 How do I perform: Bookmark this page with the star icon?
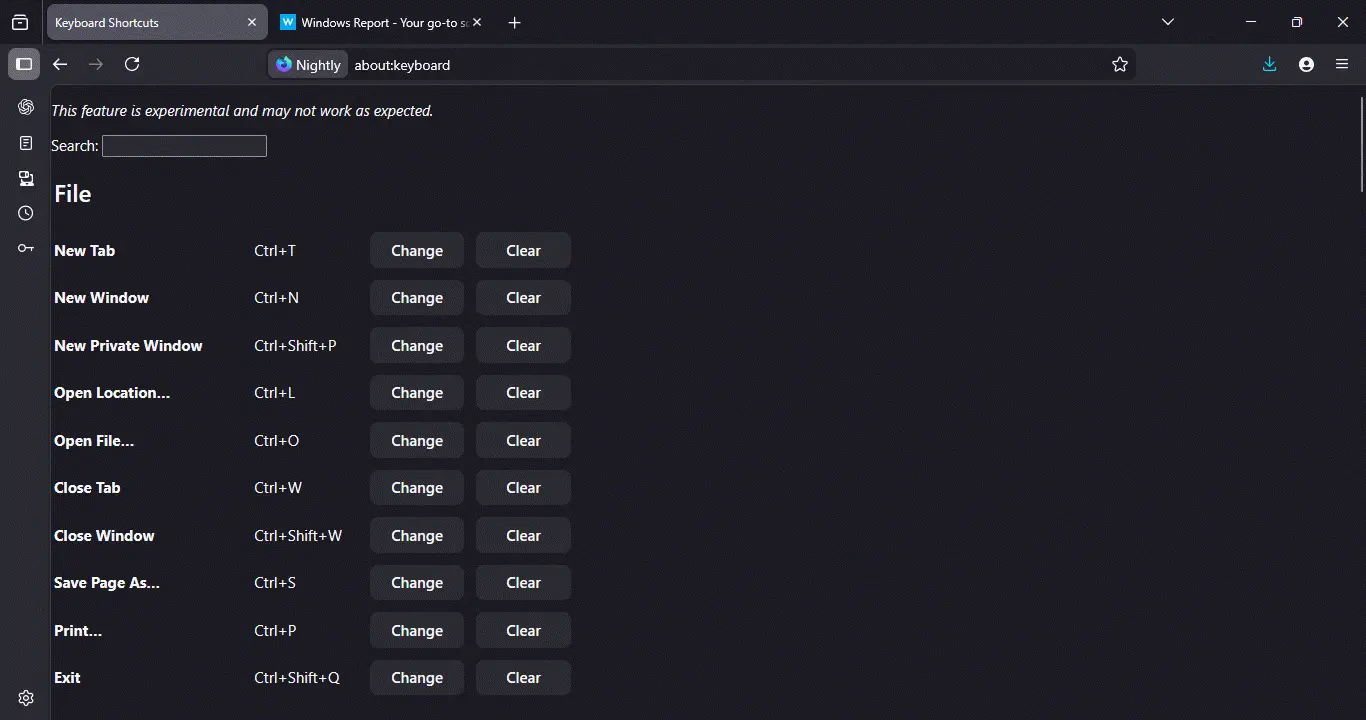[1120, 64]
